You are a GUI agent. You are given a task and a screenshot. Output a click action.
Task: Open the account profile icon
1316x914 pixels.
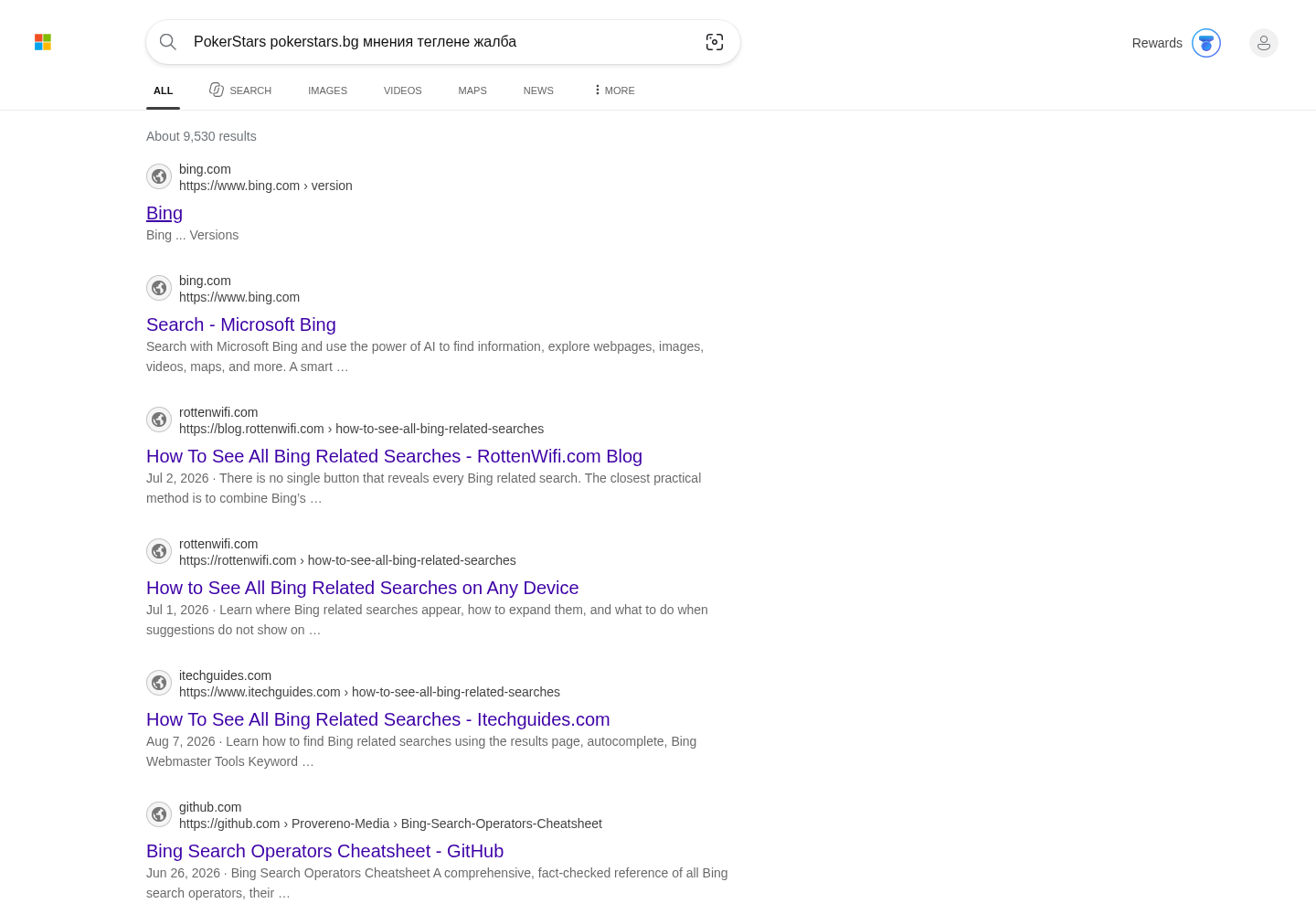[x=1264, y=43]
